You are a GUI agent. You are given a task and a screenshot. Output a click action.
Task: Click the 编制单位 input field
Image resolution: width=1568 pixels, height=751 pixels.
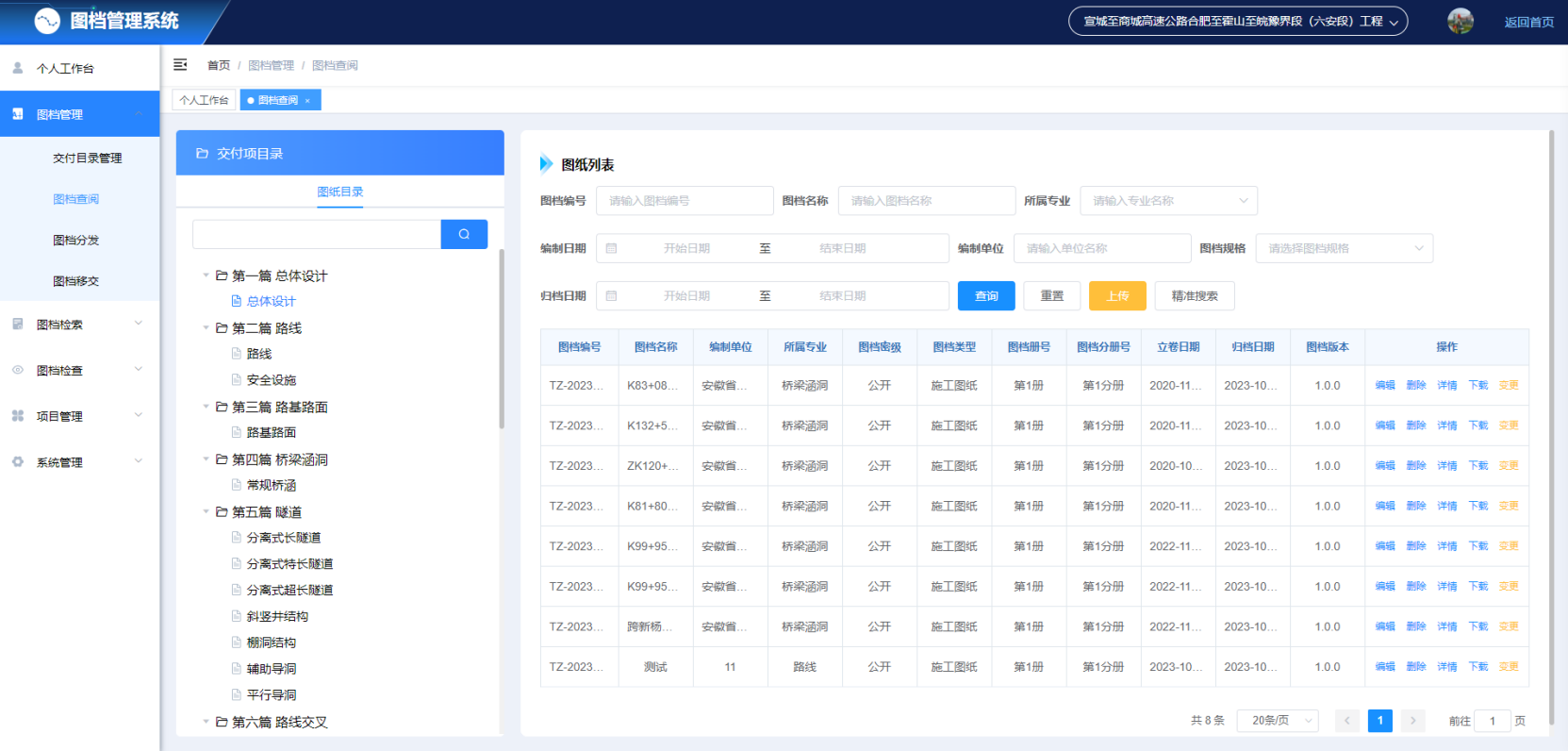(1102, 248)
